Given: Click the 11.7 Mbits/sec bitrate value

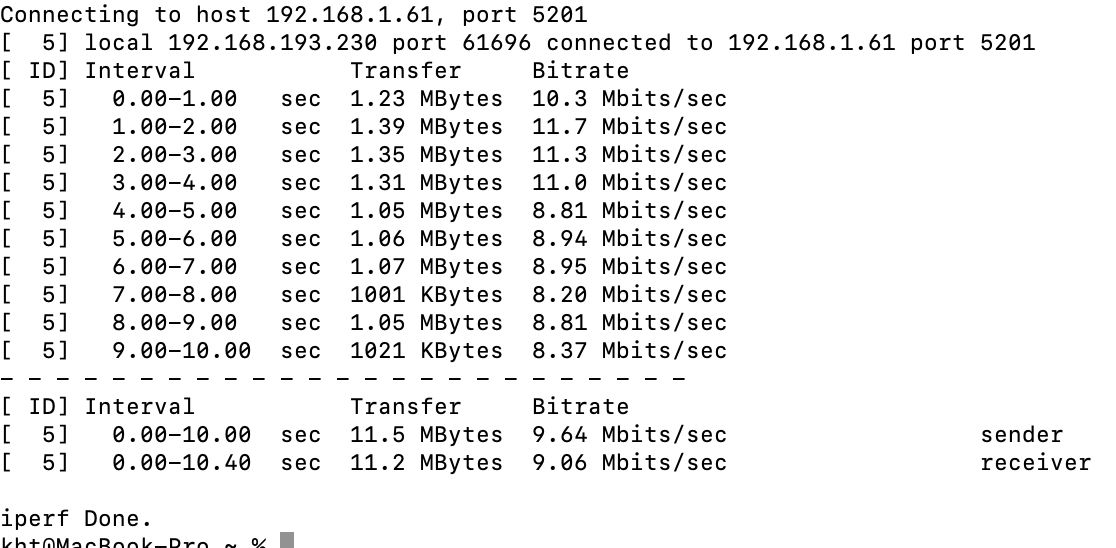Looking at the screenshot, I should tap(629, 127).
